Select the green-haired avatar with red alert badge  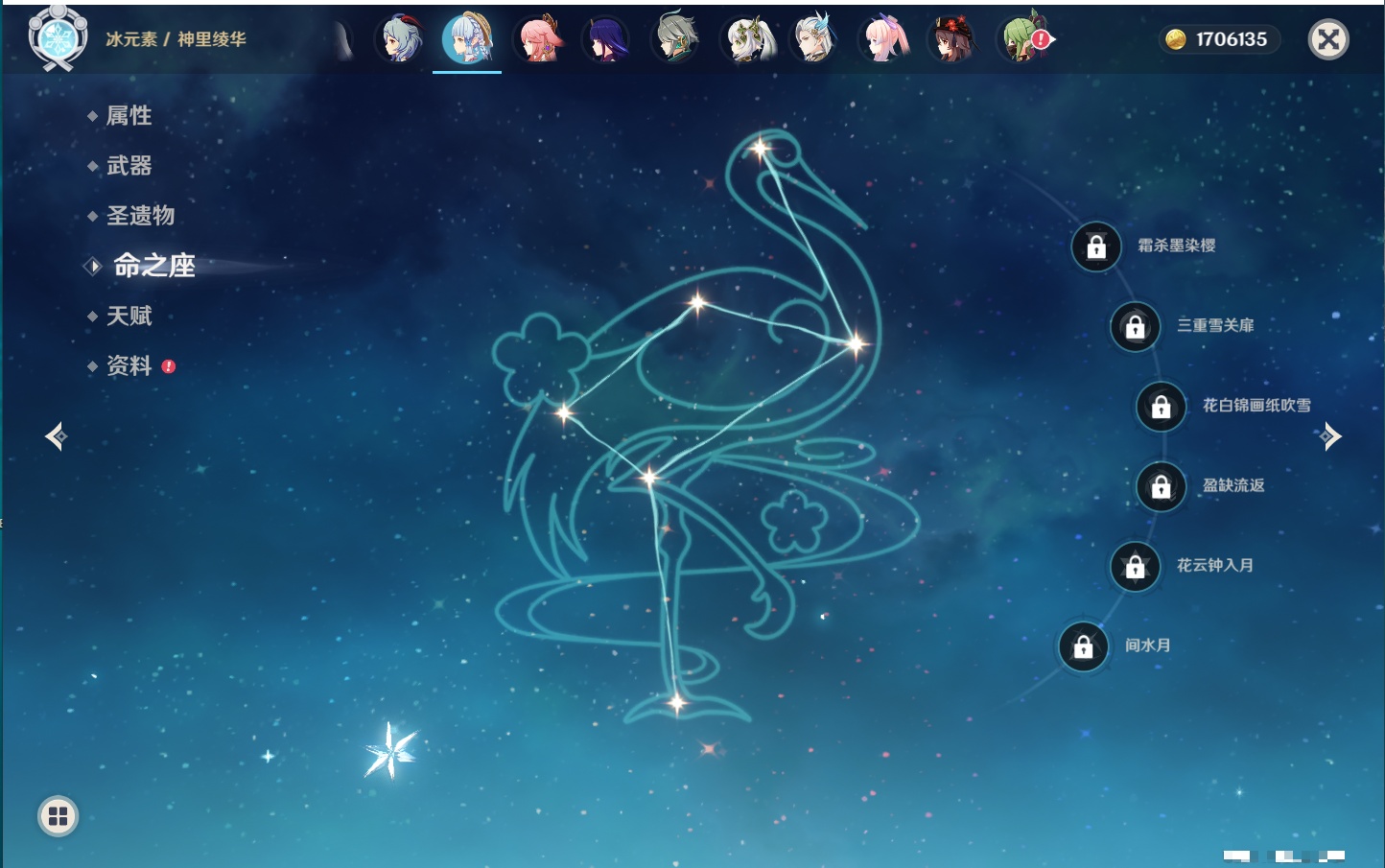coord(1022,40)
